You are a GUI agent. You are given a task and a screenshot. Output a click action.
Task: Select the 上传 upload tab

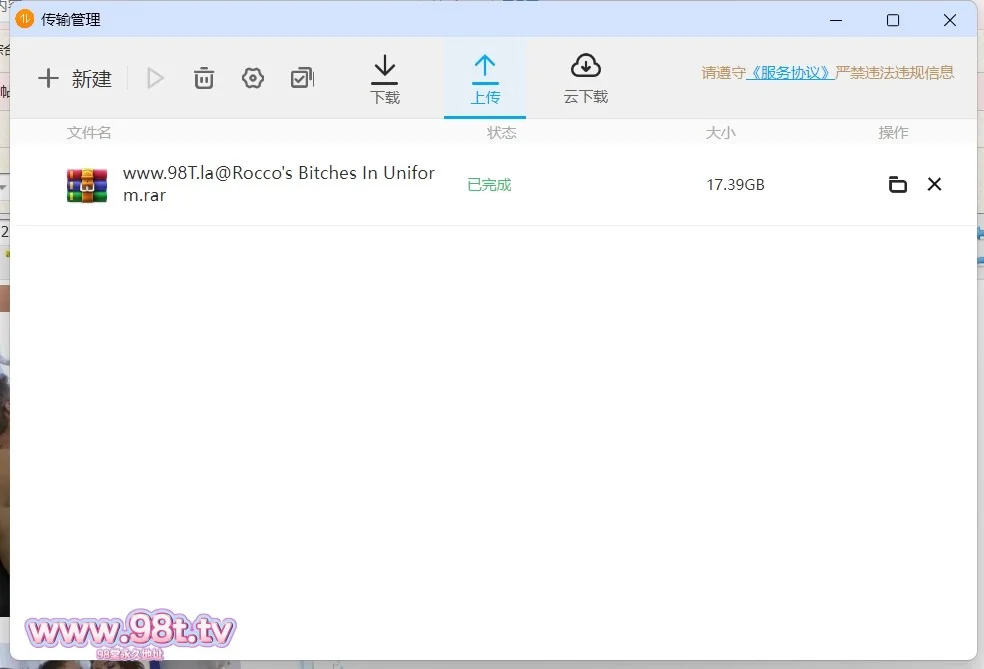pos(485,79)
